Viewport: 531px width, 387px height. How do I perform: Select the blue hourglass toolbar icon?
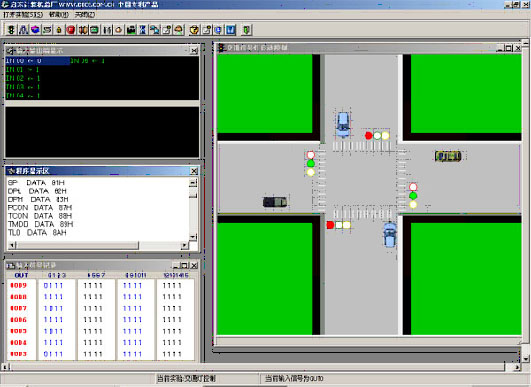point(143,30)
